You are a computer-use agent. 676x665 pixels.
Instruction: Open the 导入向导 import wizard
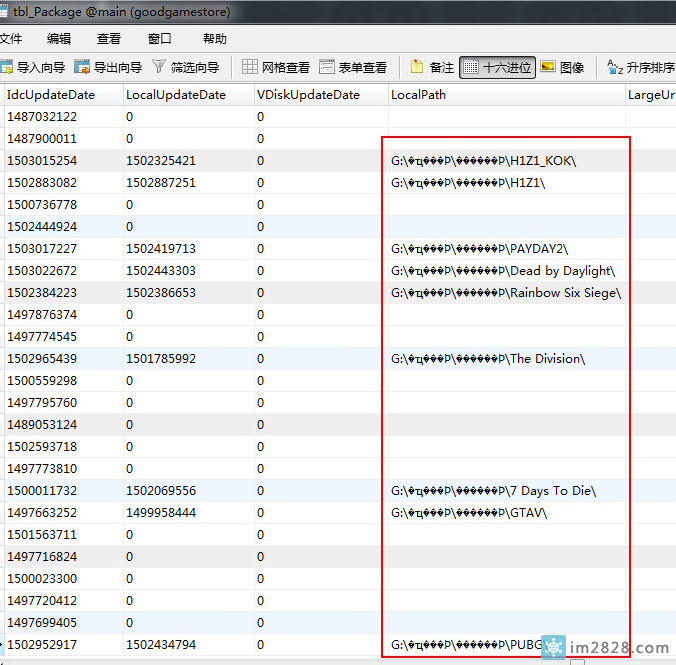33,68
